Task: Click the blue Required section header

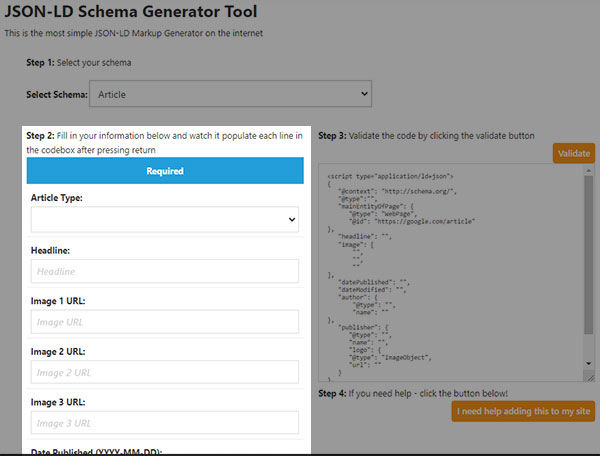Action: click(165, 171)
